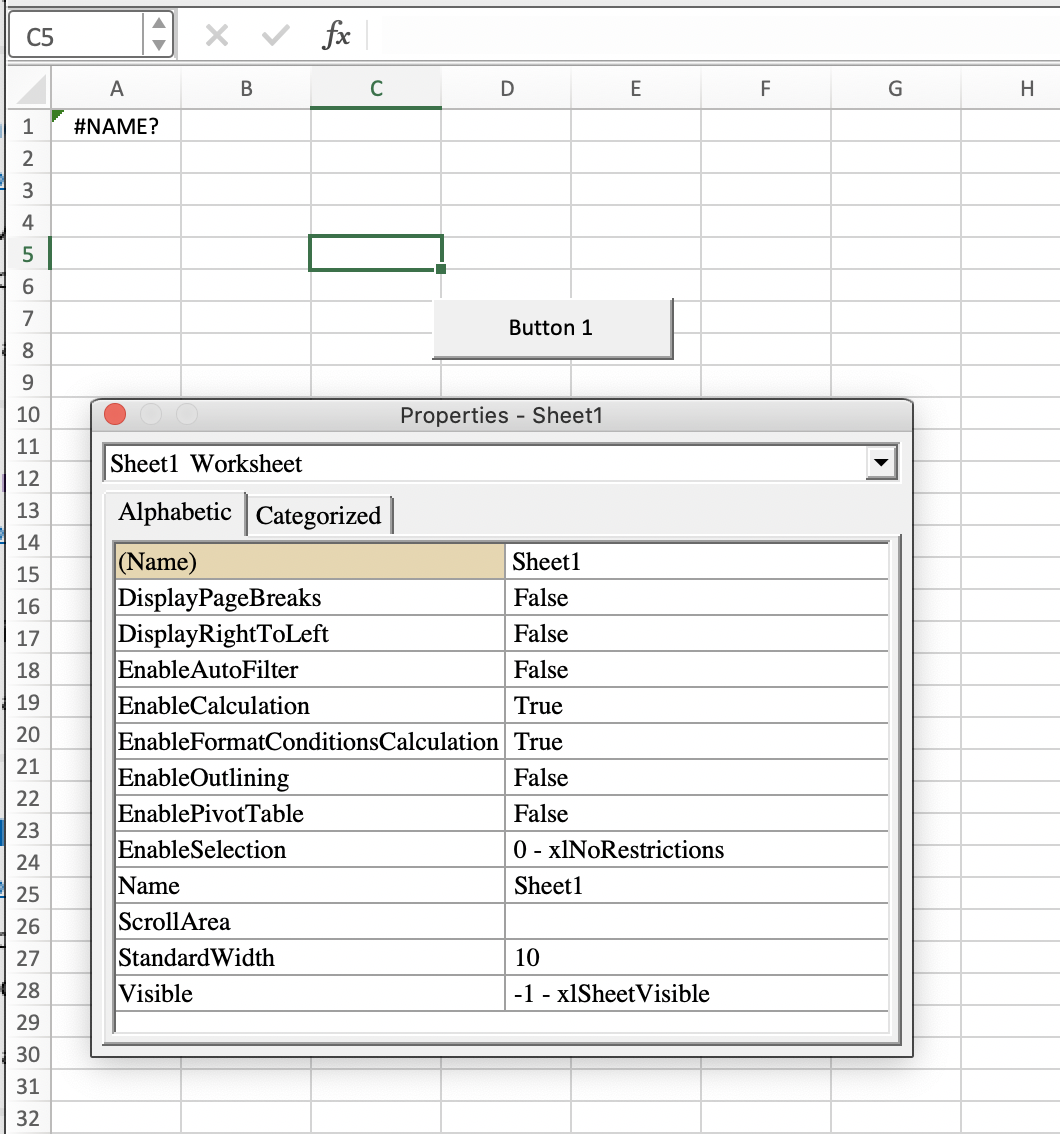The width and height of the screenshot is (1060, 1134).
Task: Select the EnablePivotTable property
Action: (x=309, y=814)
